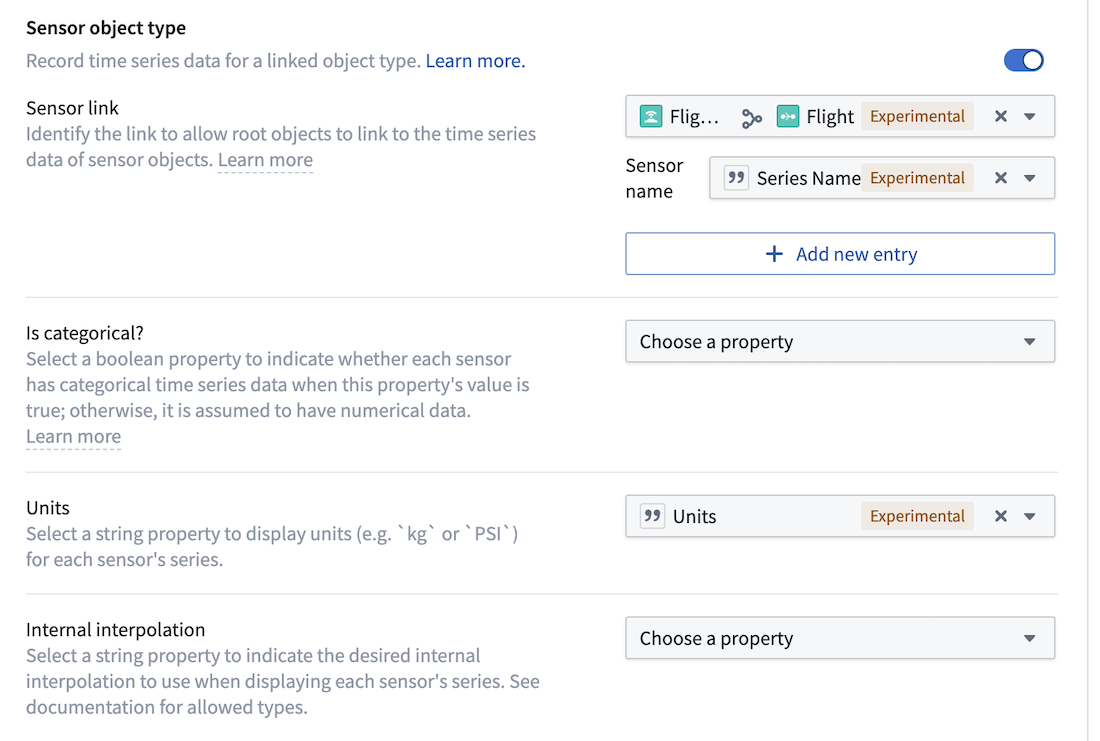Click the string type icon beside Units
This screenshot has height=741, width=1100.
point(652,516)
